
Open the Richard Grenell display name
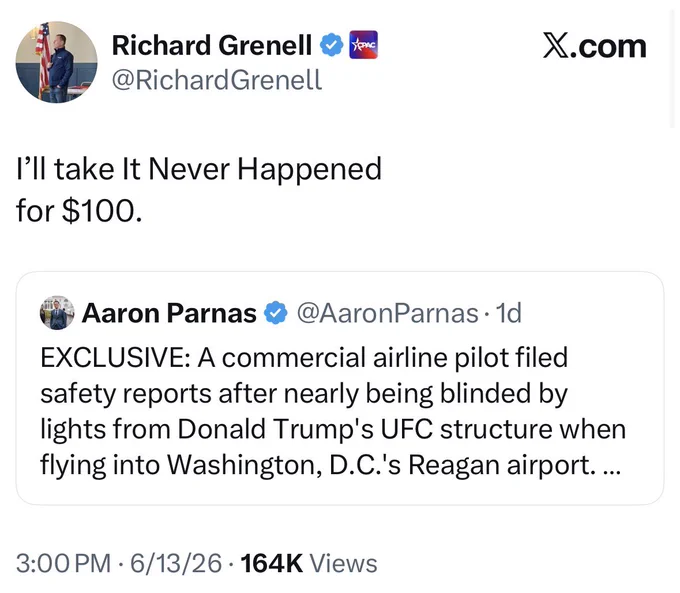coord(212,45)
